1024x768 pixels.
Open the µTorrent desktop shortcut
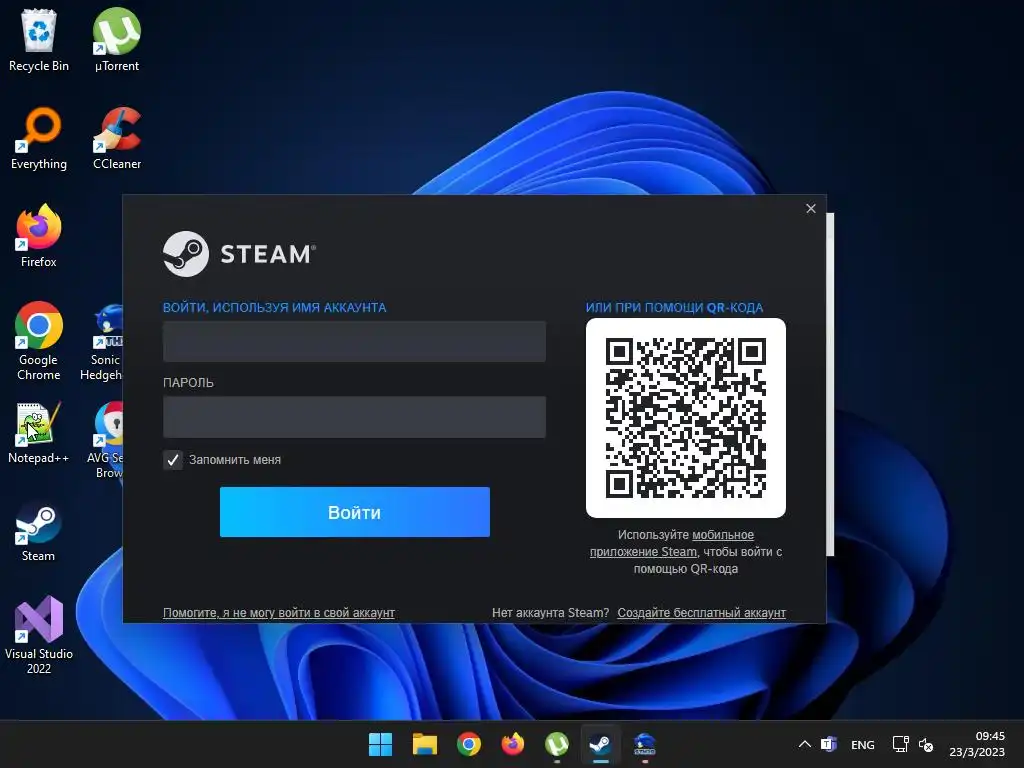[117, 40]
